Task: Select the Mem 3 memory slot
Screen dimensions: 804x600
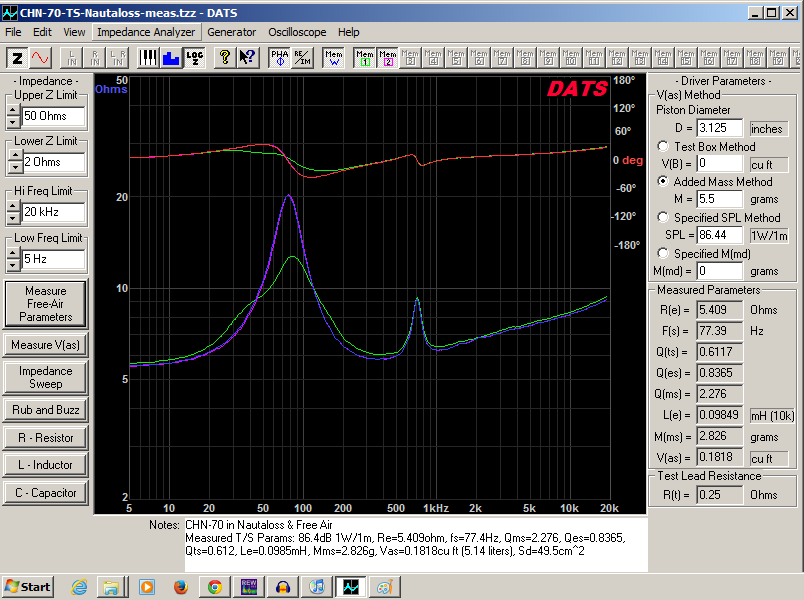Action: 410,58
